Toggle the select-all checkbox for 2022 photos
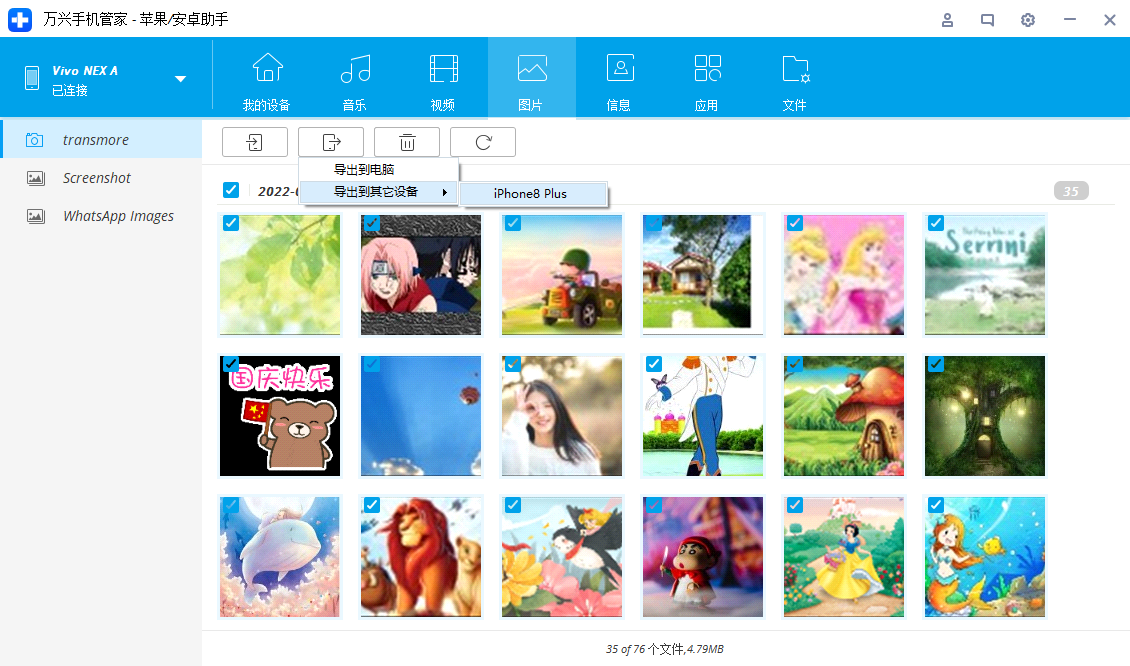The width and height of the screenshot is (1130, 666). (x=231, y=190)
